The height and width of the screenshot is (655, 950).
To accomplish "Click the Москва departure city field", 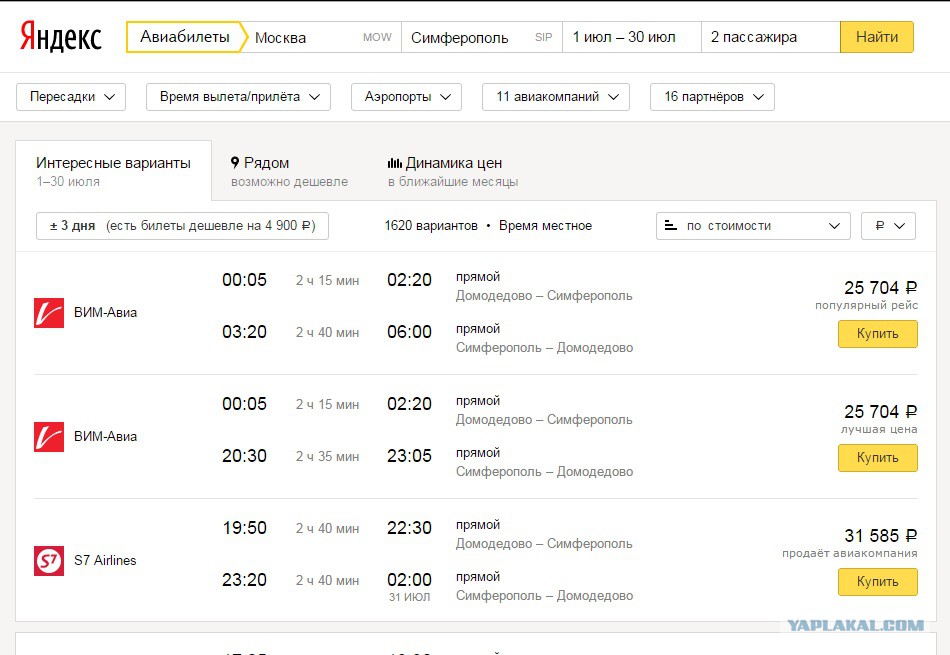I will [321, 37].
